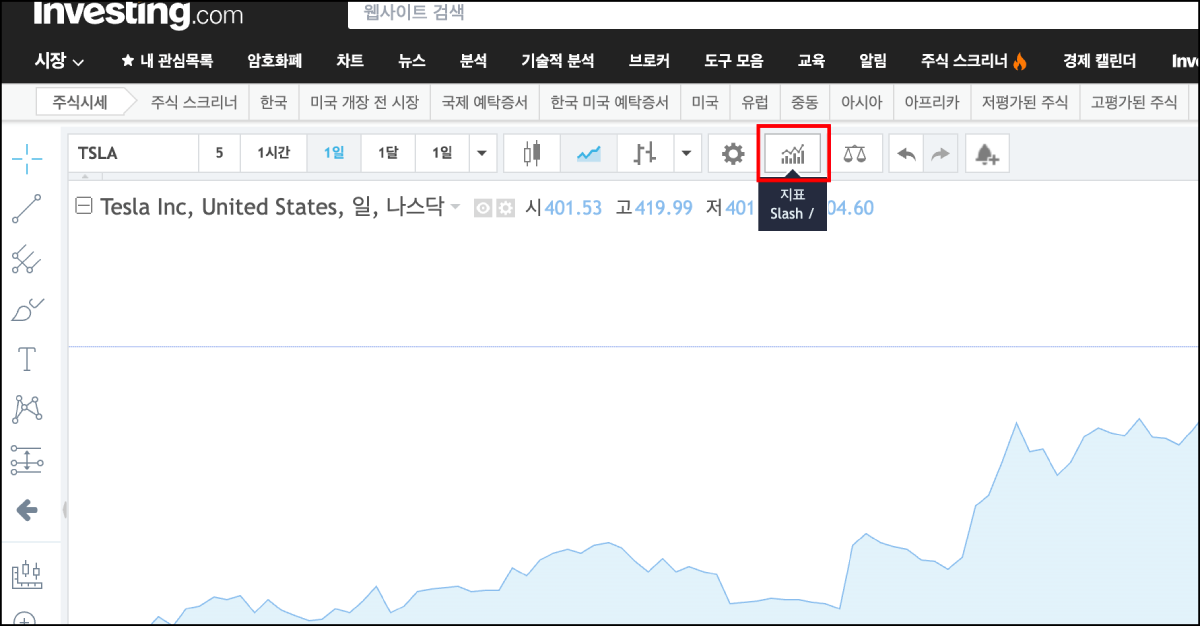1200x626 pixels.
Task: Open the 분석 menu
Action: (473, 61)
